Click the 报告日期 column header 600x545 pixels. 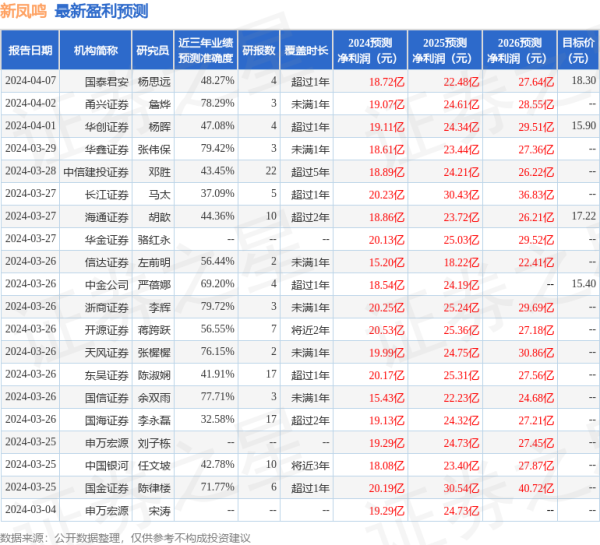pos(30,50)
